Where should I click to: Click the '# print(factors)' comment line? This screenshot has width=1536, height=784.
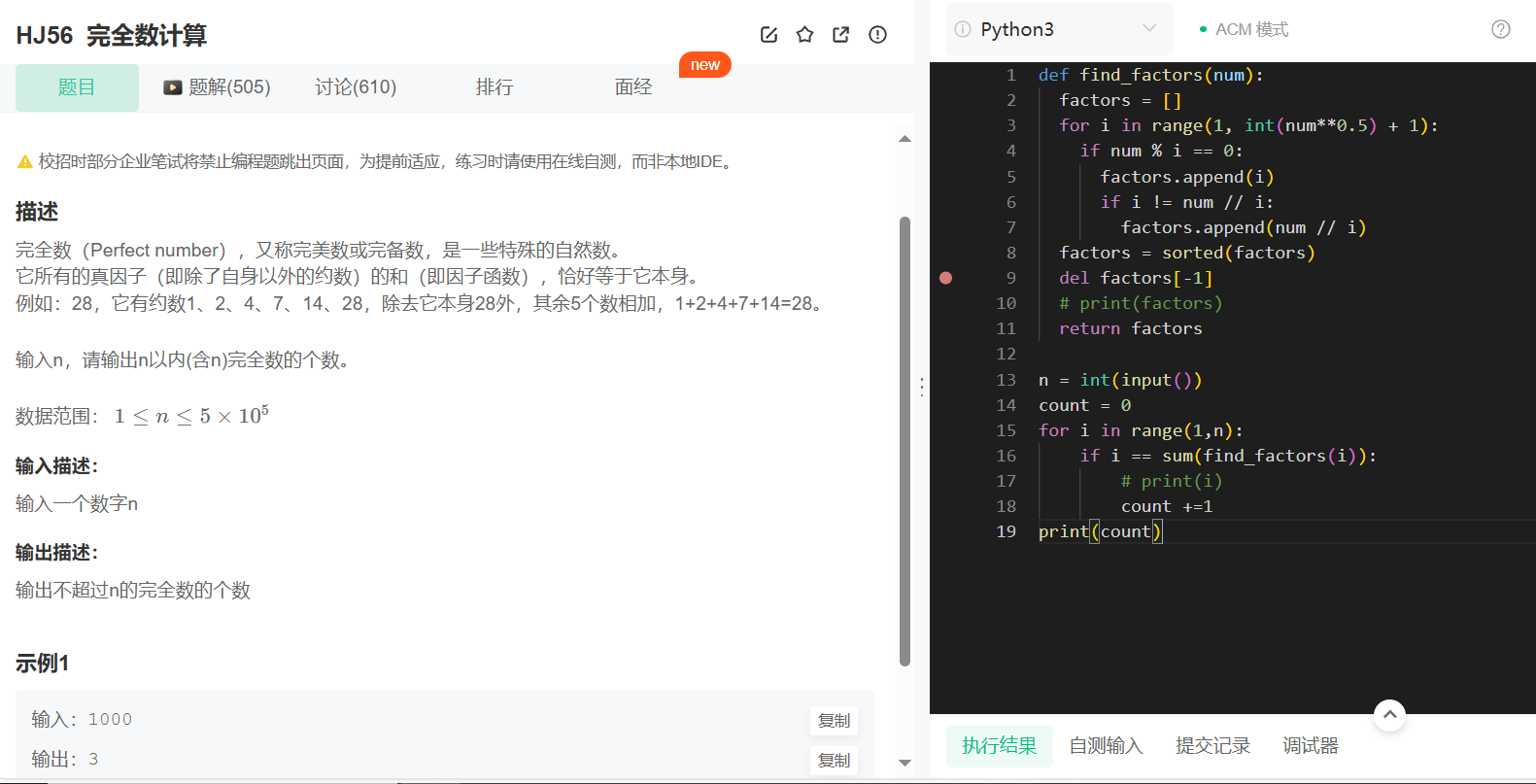[x=1141, y=303]
